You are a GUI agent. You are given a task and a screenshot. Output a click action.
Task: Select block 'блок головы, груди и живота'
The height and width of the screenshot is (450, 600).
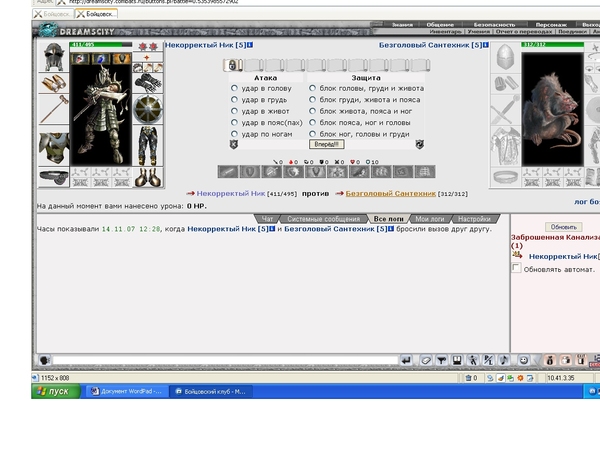[x=313, y=88]
